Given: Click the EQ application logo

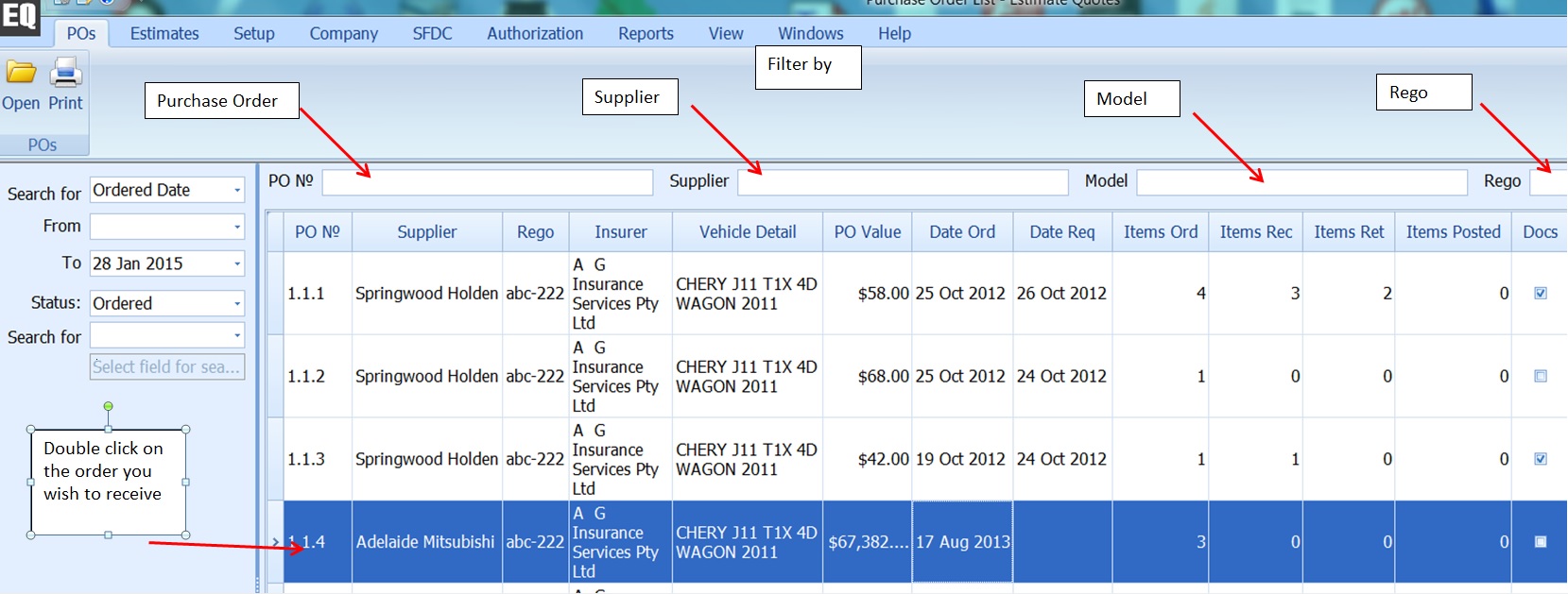Looking at the screenshot, I should 19,16.
